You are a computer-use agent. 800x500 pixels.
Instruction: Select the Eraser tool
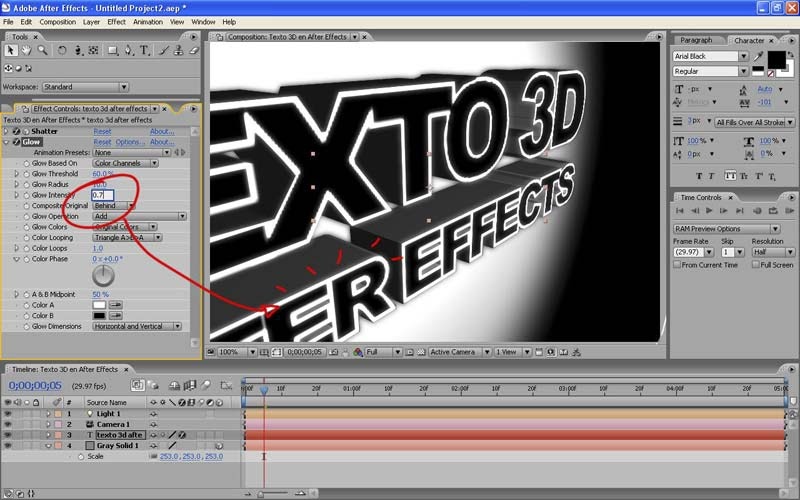click(x=194, y=50)
